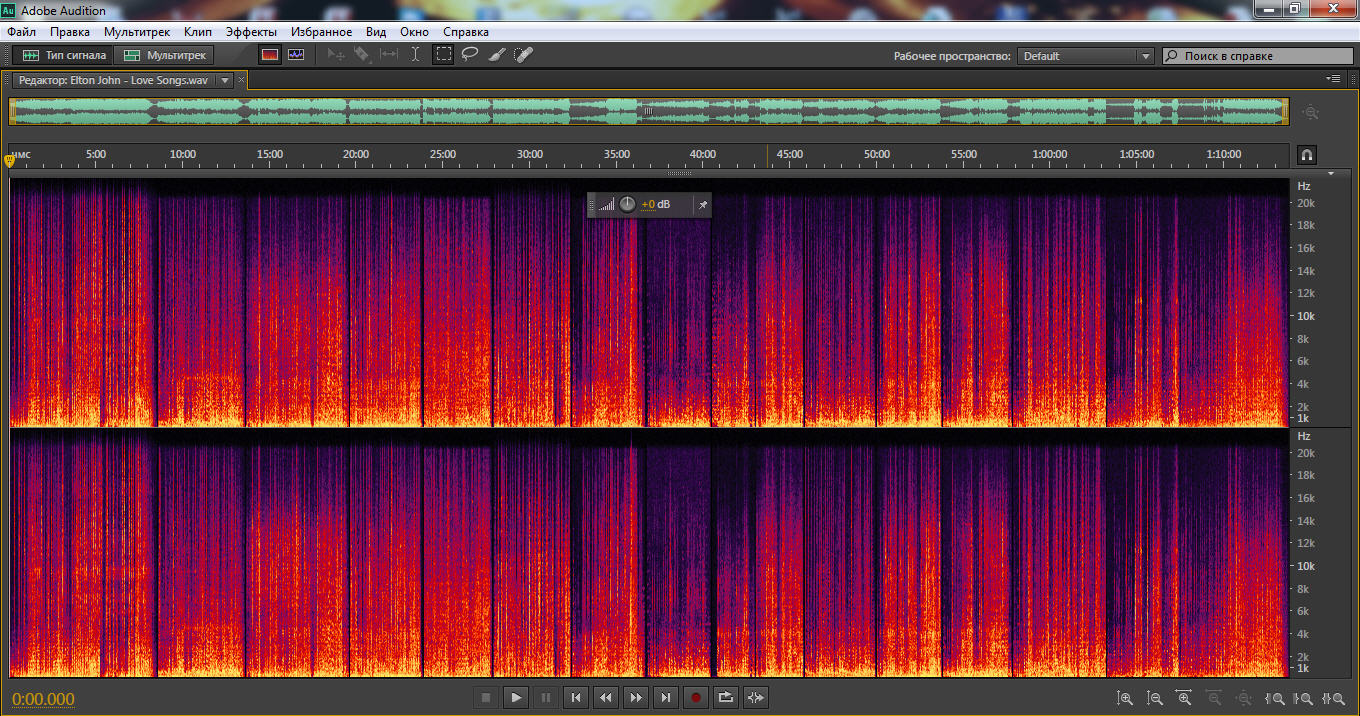Zoom in amplitude icon at bottom right
The image size is (1360, 716).
1125,698
